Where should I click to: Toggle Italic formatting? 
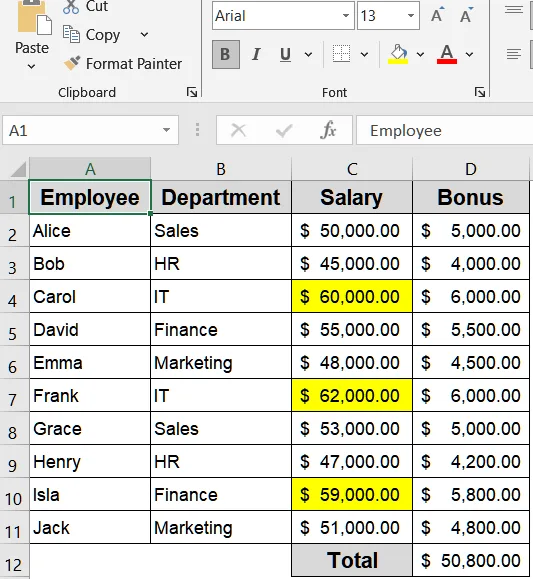coord(256,55)
